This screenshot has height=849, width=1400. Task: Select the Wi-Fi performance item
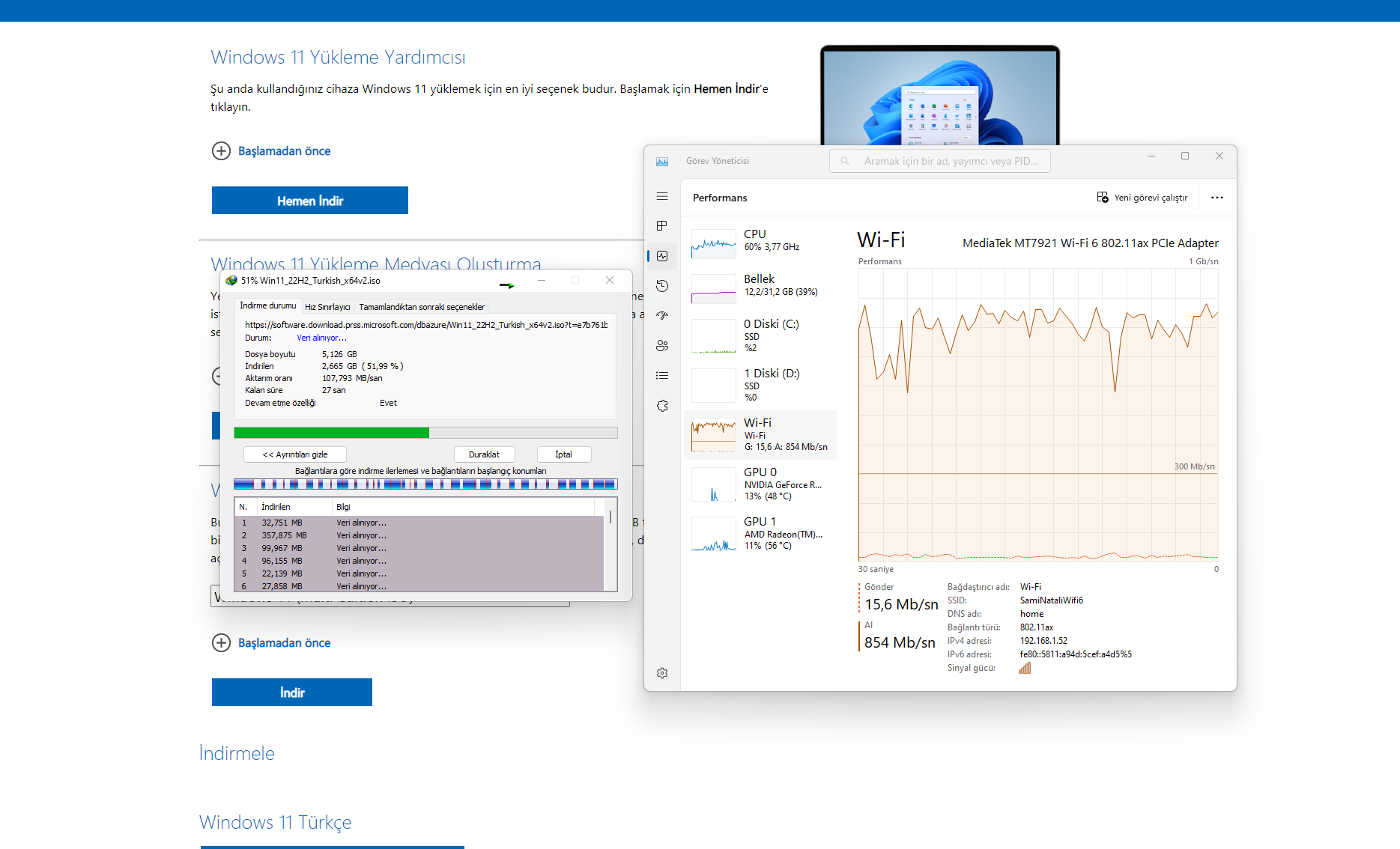click(x=760, y=435)
